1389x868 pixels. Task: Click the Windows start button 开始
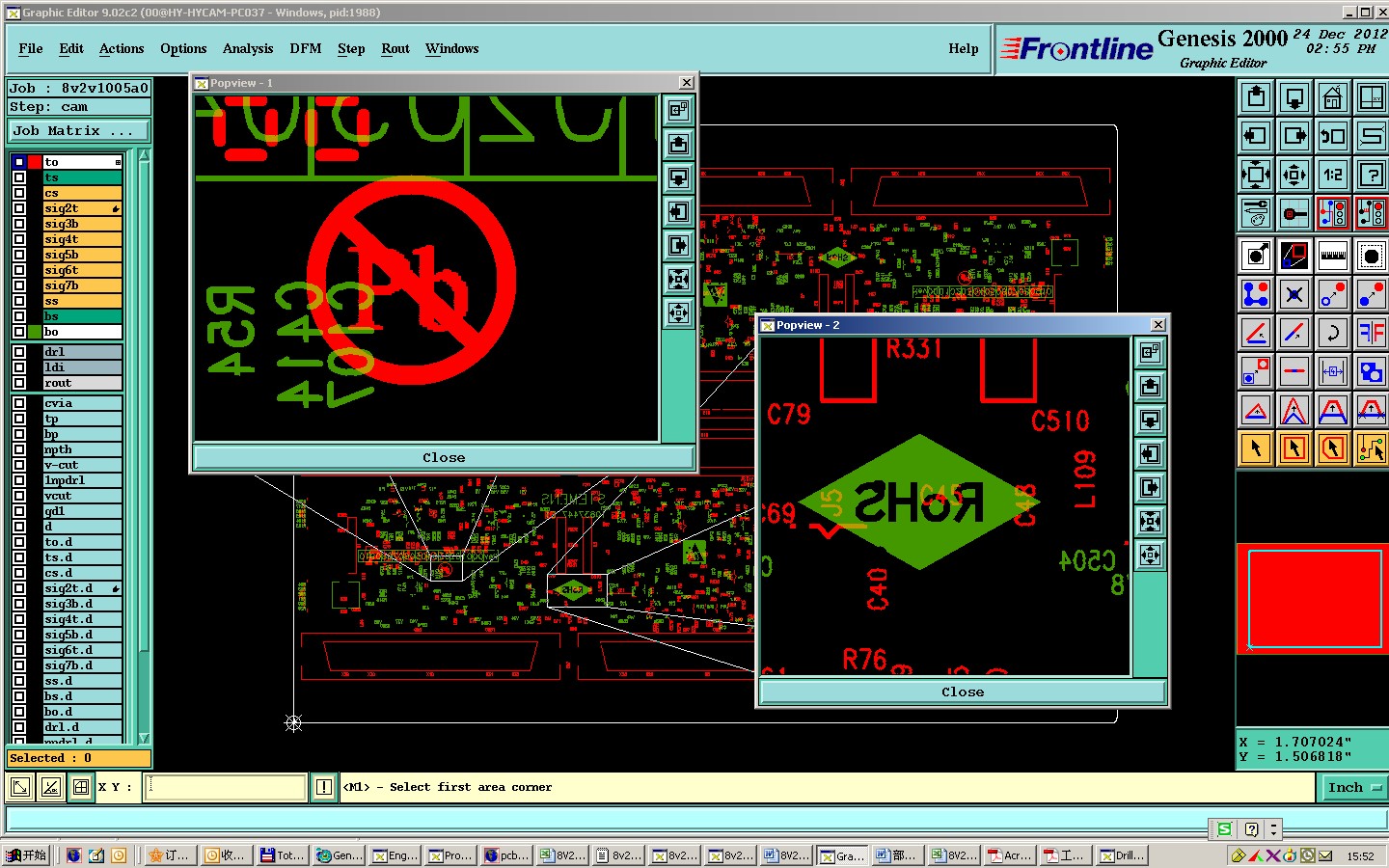click(x=26, y=855)
